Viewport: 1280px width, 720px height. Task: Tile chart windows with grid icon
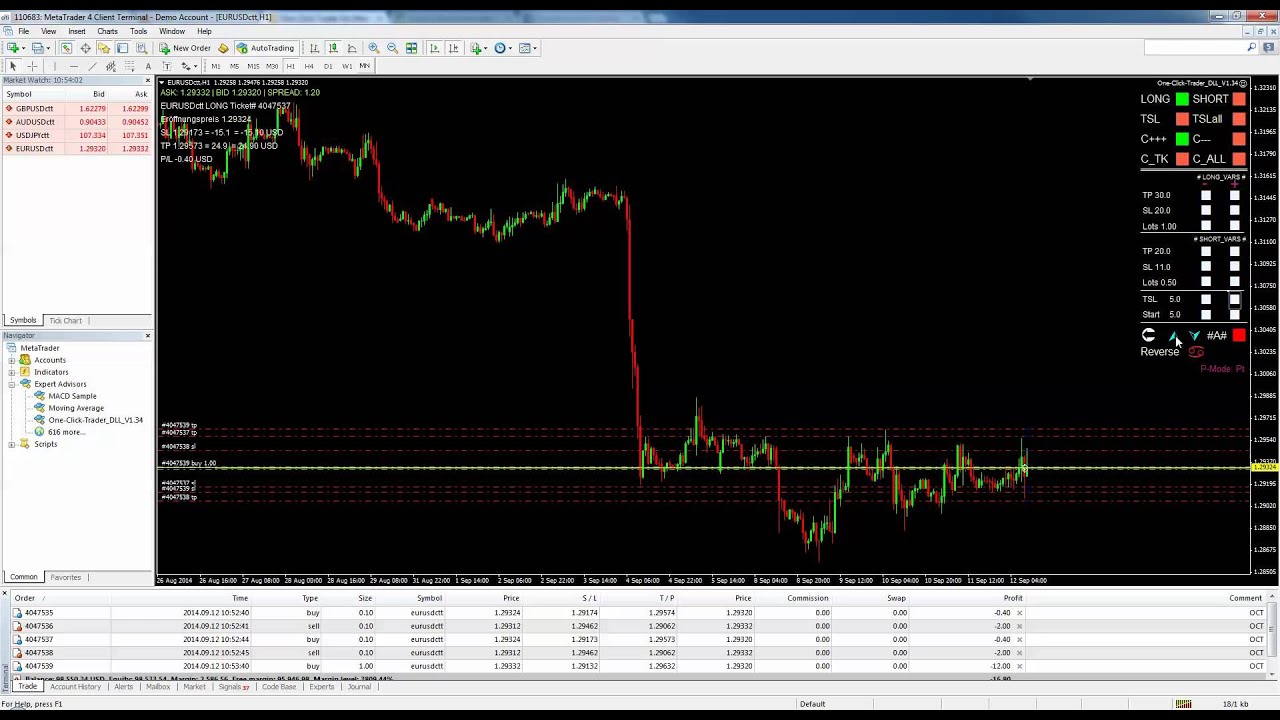point(411,48)
